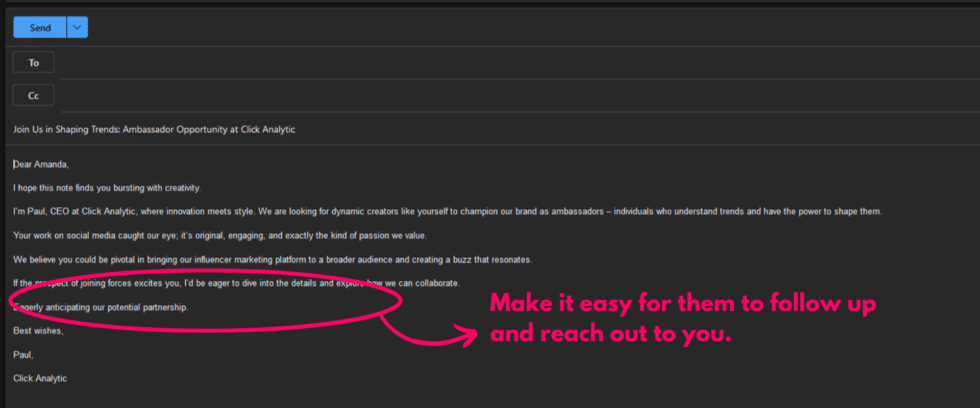Open the Send options dropdown arrow

pyautogui.click(x=77, y=28)
